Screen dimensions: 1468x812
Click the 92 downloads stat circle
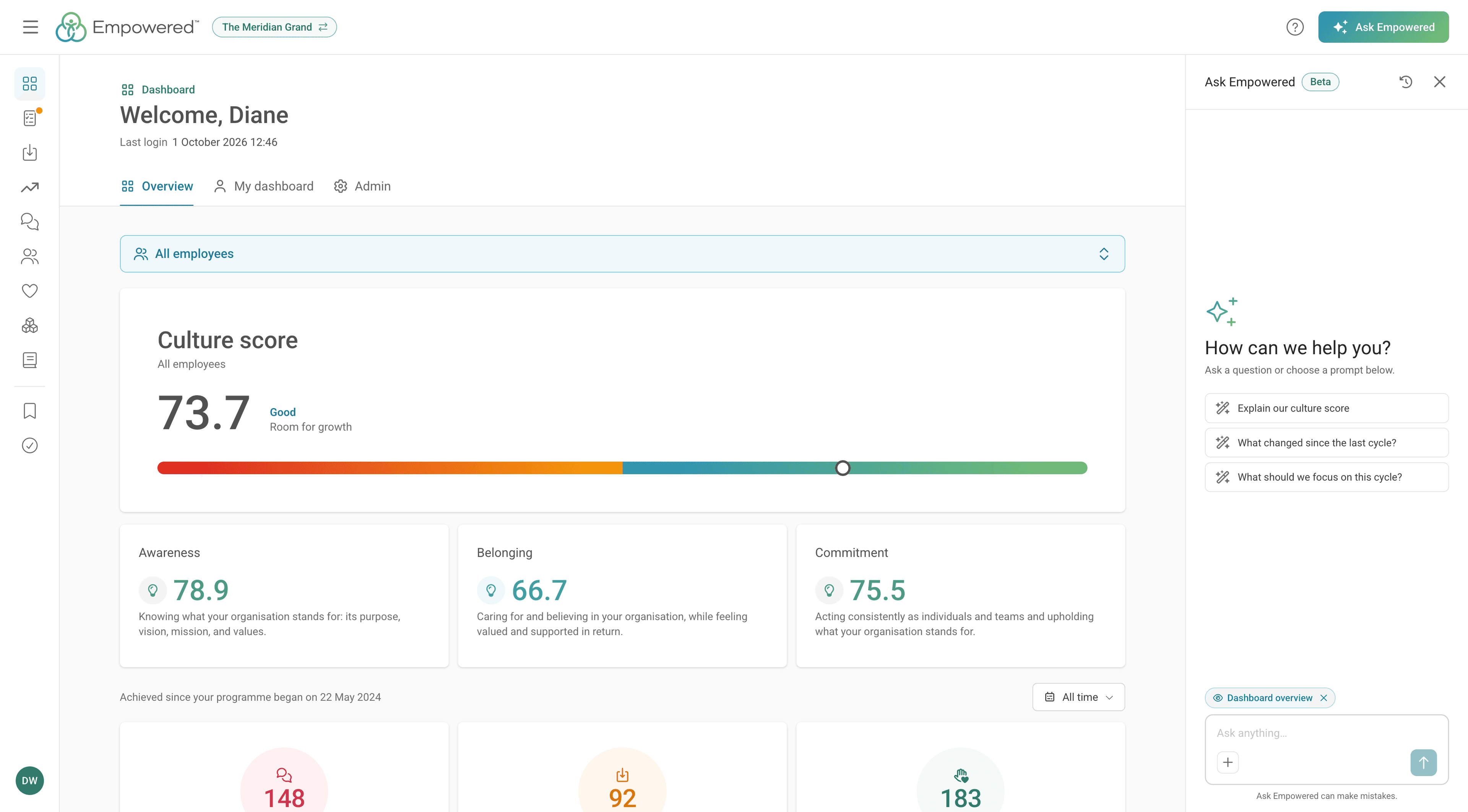point(622,780)
